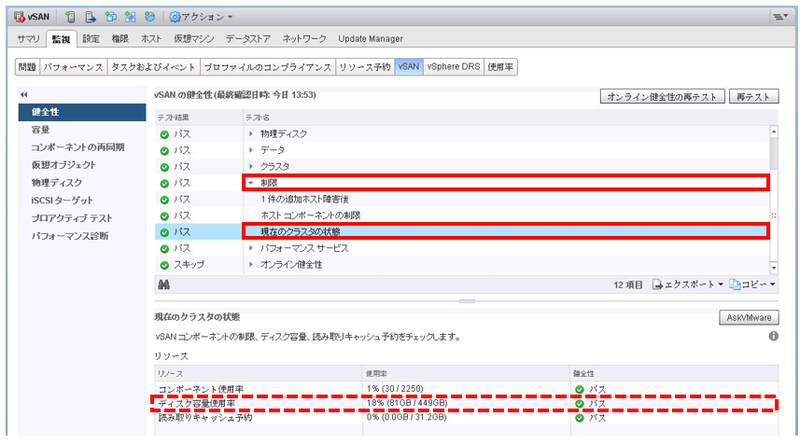Click the test list scroll-up arrow
Screen dimensions: 800x444
[774, 132]
